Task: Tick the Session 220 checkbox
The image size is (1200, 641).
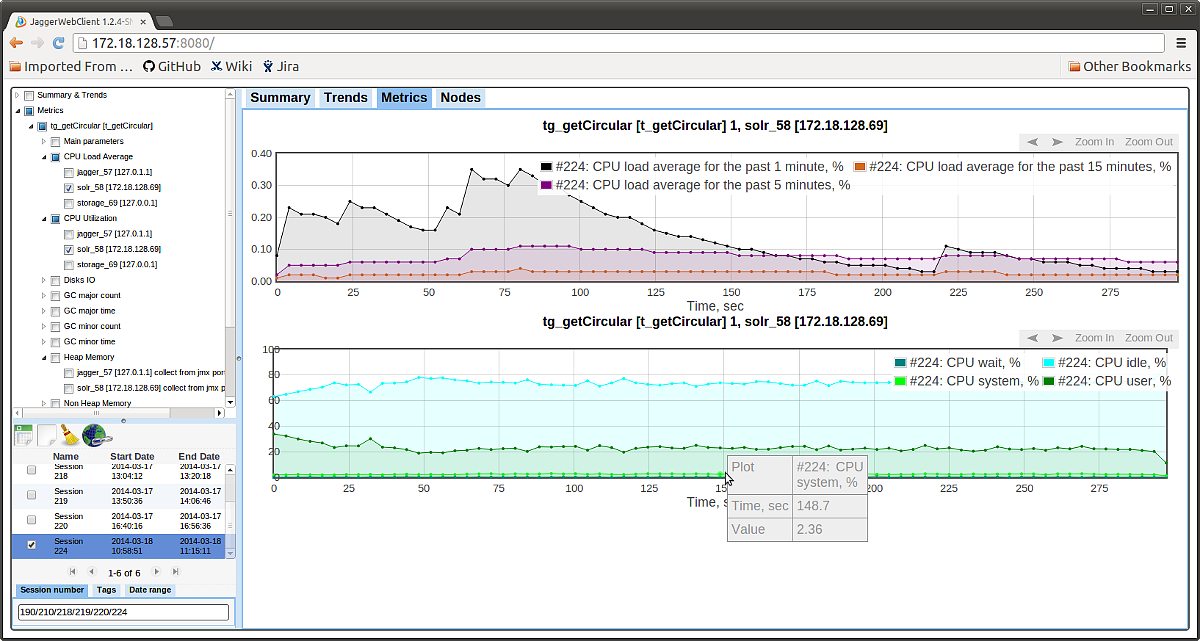Action: (x=31, y=520)
